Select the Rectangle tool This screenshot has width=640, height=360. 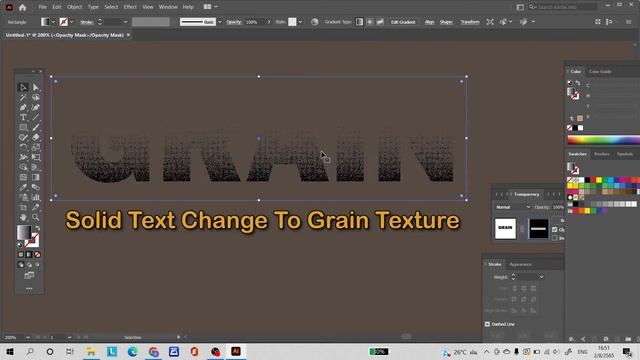23,127
